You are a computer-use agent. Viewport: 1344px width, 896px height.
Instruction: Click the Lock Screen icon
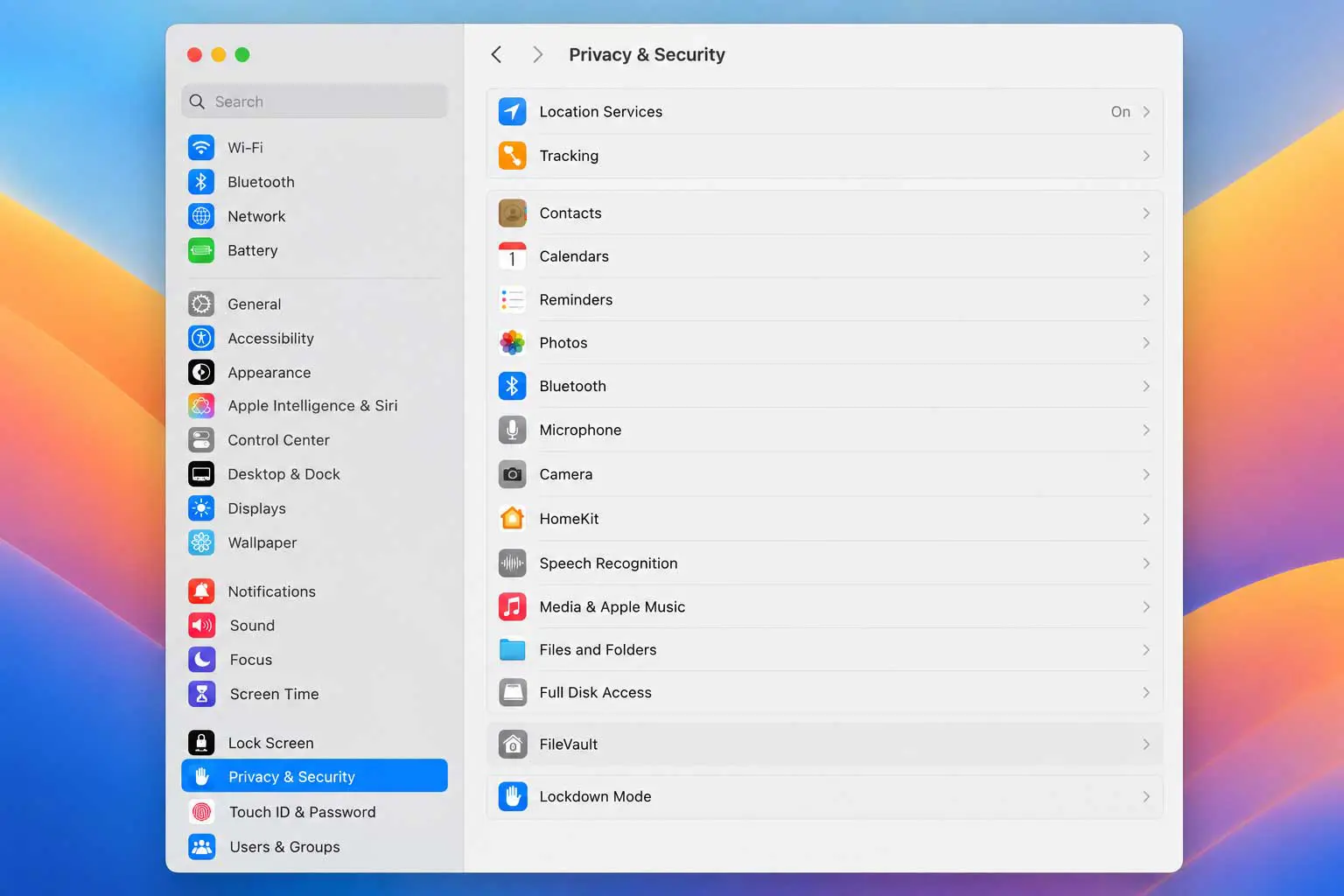(x=201, y=743)
